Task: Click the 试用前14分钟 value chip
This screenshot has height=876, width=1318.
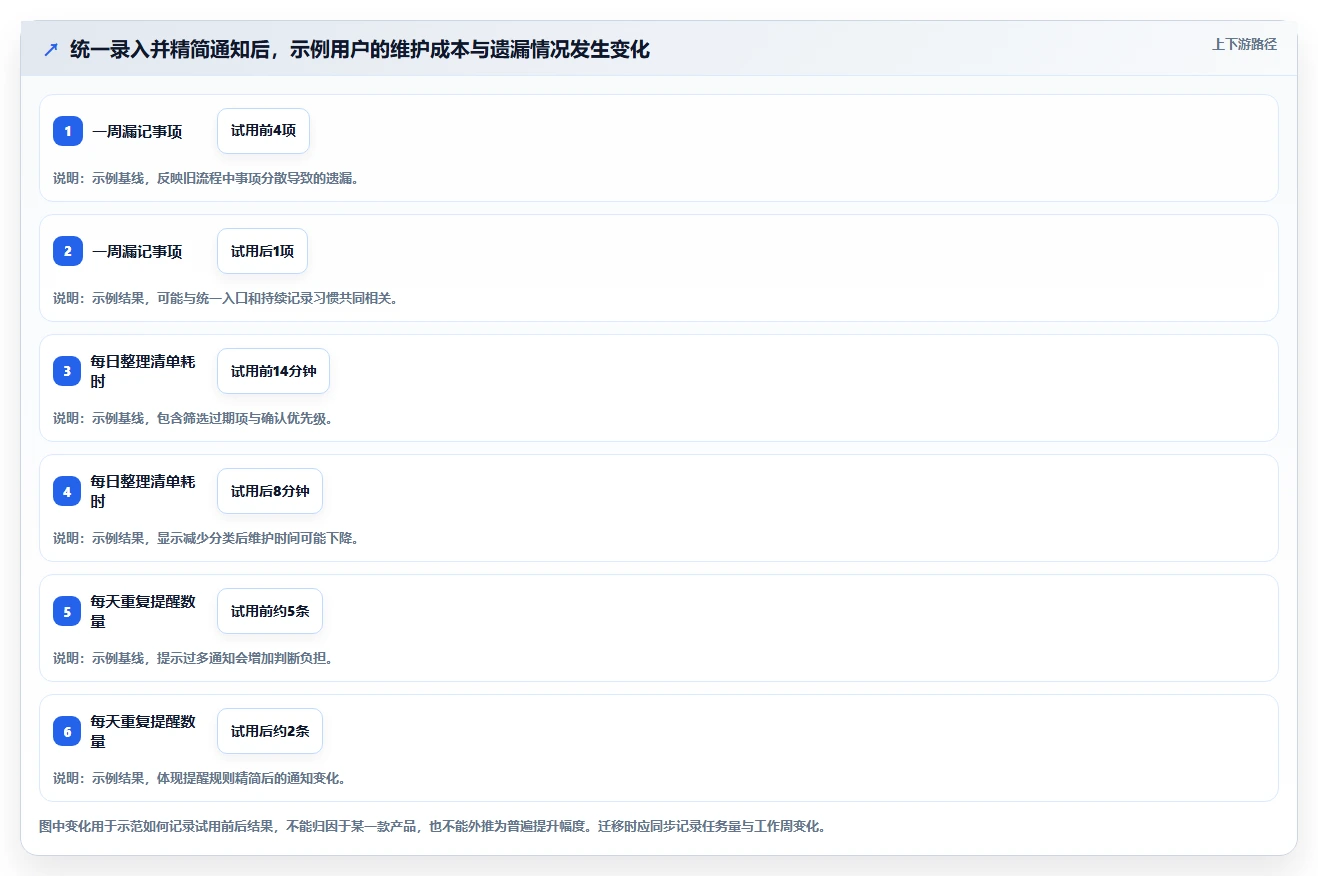Action: click(x=273, y=371)
